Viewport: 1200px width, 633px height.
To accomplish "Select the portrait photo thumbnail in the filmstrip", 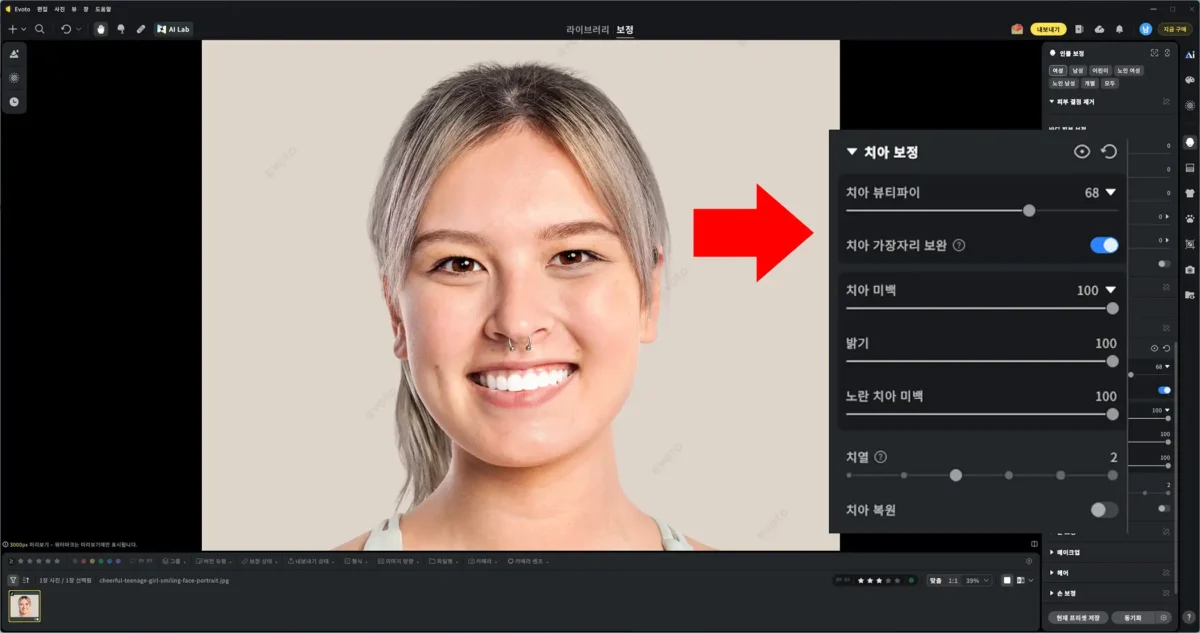I will coord(27,605).
